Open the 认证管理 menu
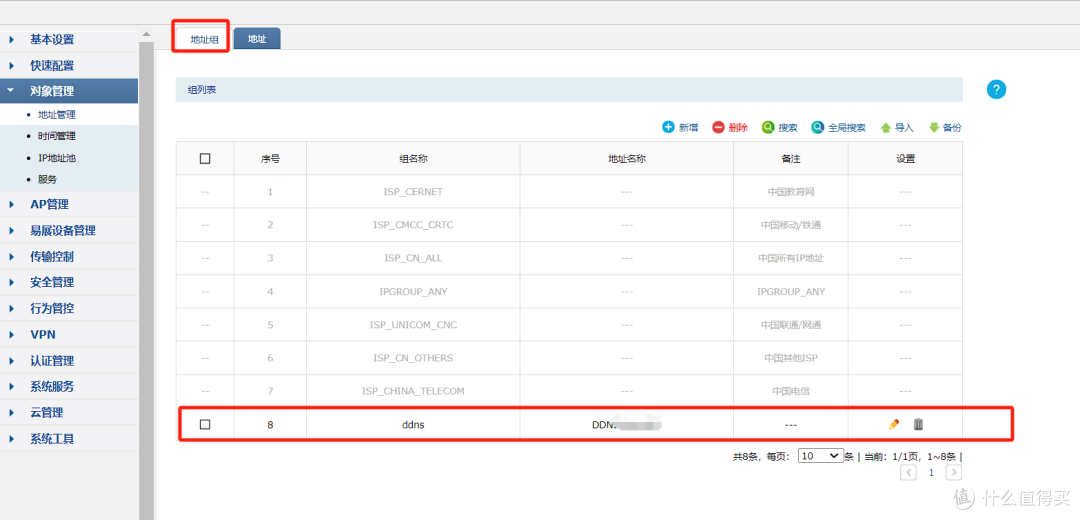Image resolution: width=1080 pixels, height=520 pixels. pos(69,361)
